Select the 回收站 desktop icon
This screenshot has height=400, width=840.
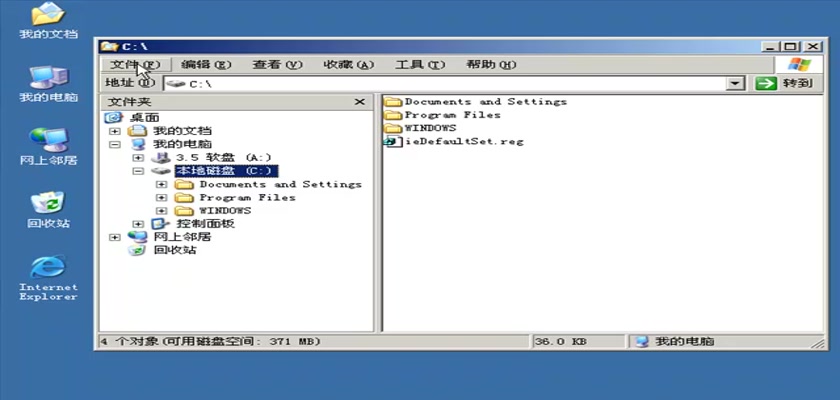point(47,203)
